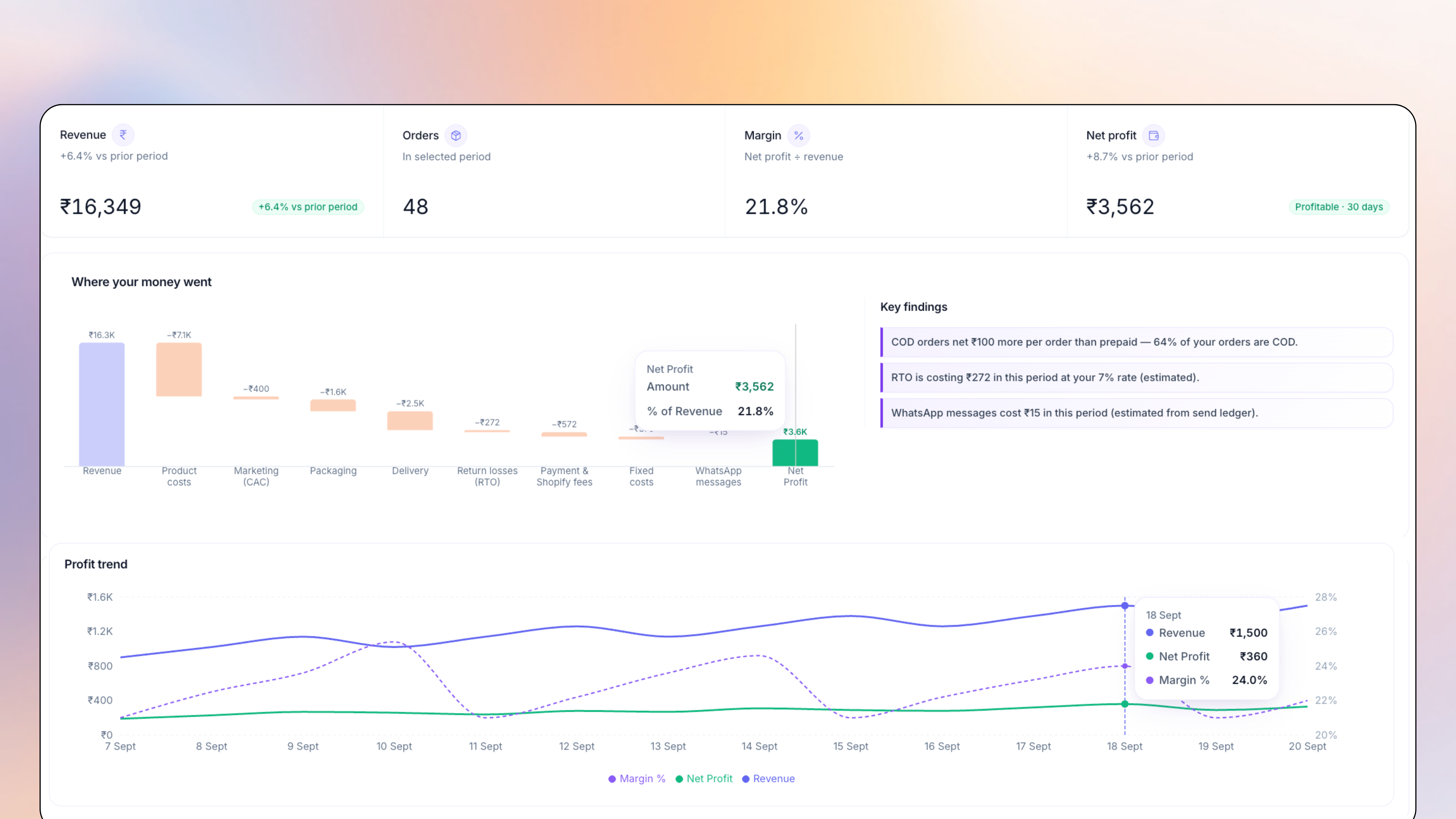This screenshot has height=819, width=1456.
Task: Click the 'Fixed costs' axis label
Action: (x=642, y=477)
